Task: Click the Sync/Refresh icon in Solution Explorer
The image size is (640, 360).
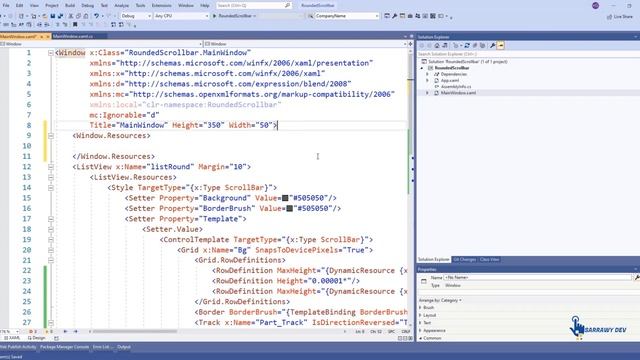Action: pyautogui.click(x=467, y=45)
